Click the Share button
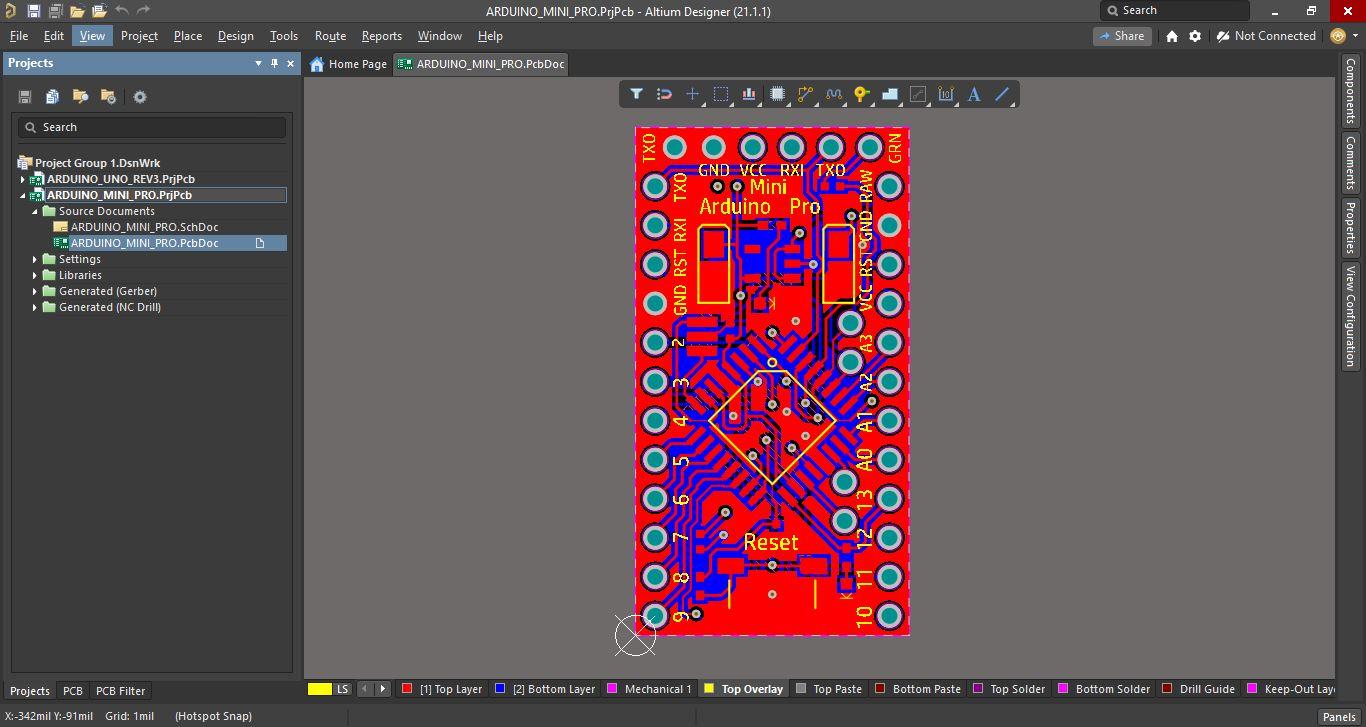 coord(1121,36)
